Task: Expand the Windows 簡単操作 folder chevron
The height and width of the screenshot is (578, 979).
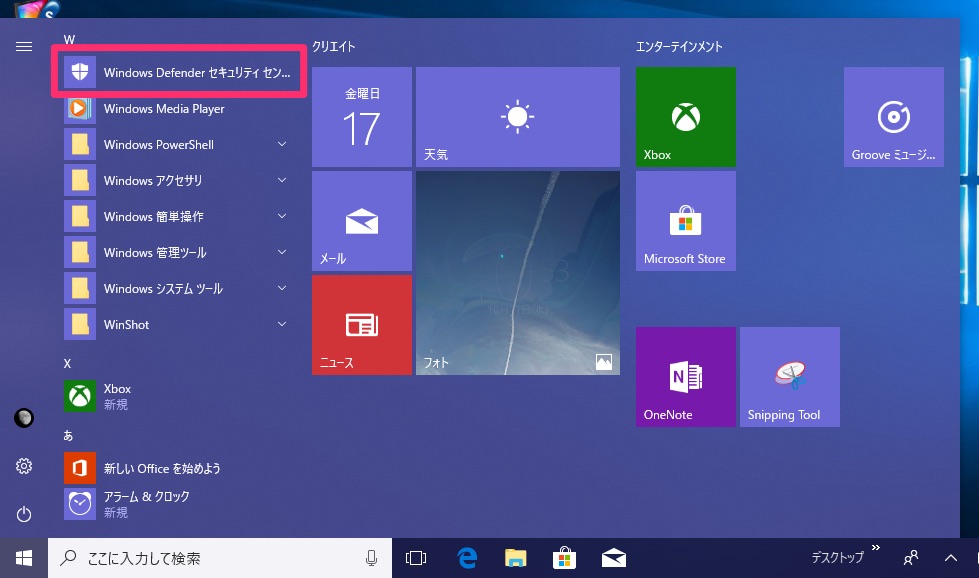Action: [282, 217]
